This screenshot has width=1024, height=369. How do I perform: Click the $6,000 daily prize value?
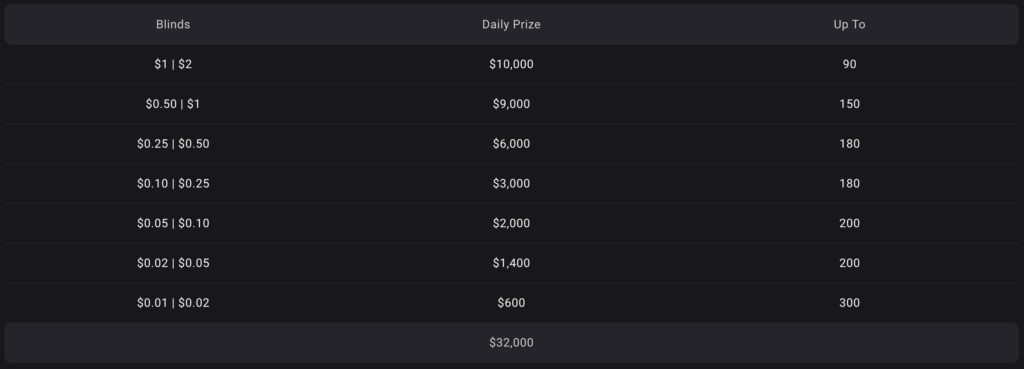tap(511, 144)
